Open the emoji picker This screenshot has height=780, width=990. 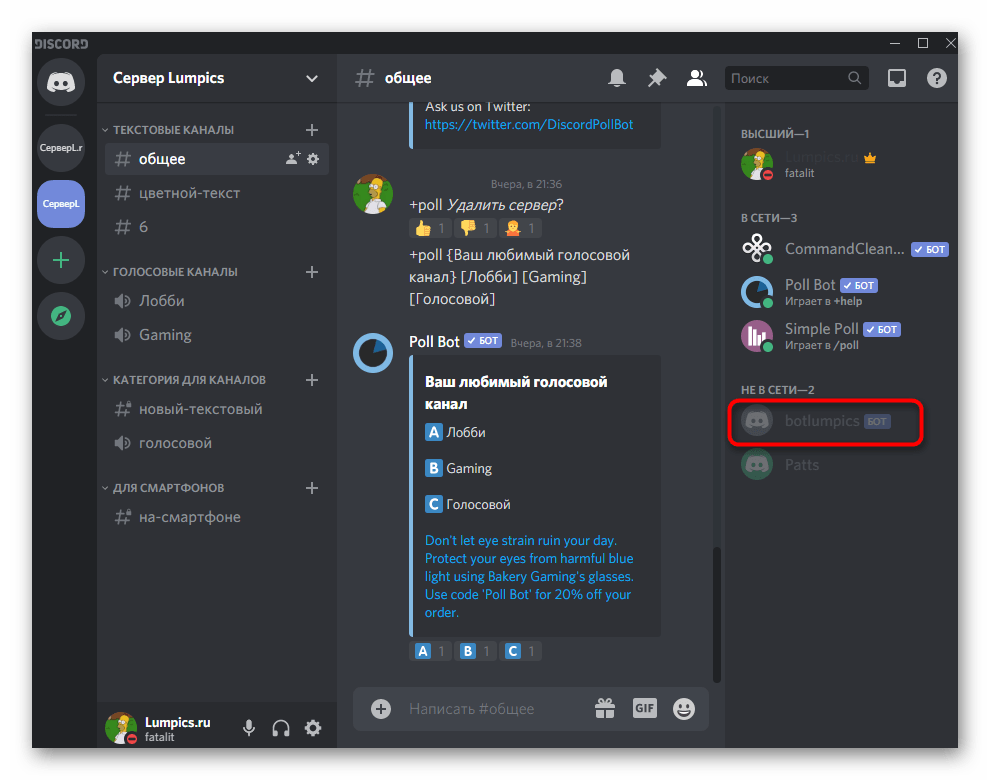684,708
